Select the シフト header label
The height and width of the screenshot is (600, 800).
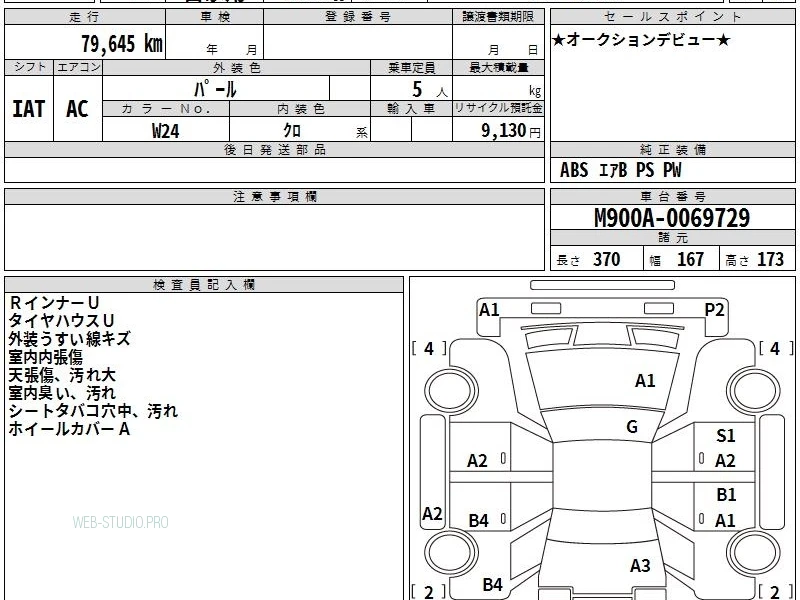(29, 67)
